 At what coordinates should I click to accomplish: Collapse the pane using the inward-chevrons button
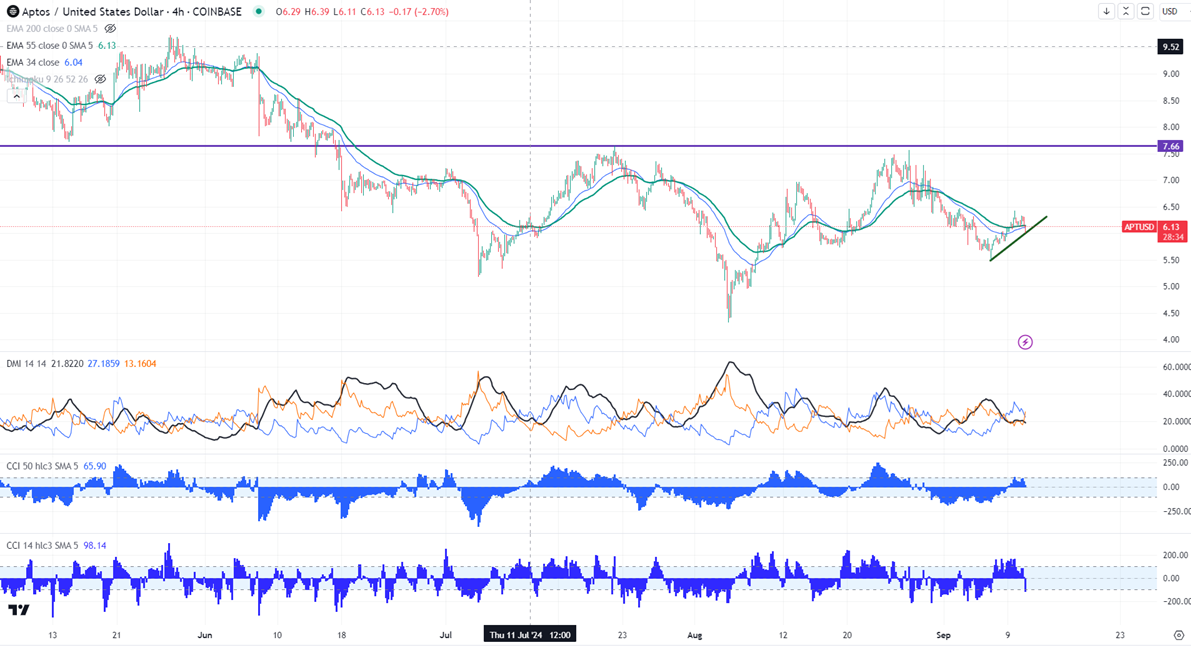pyautogui.click(x=1126, y=11)
